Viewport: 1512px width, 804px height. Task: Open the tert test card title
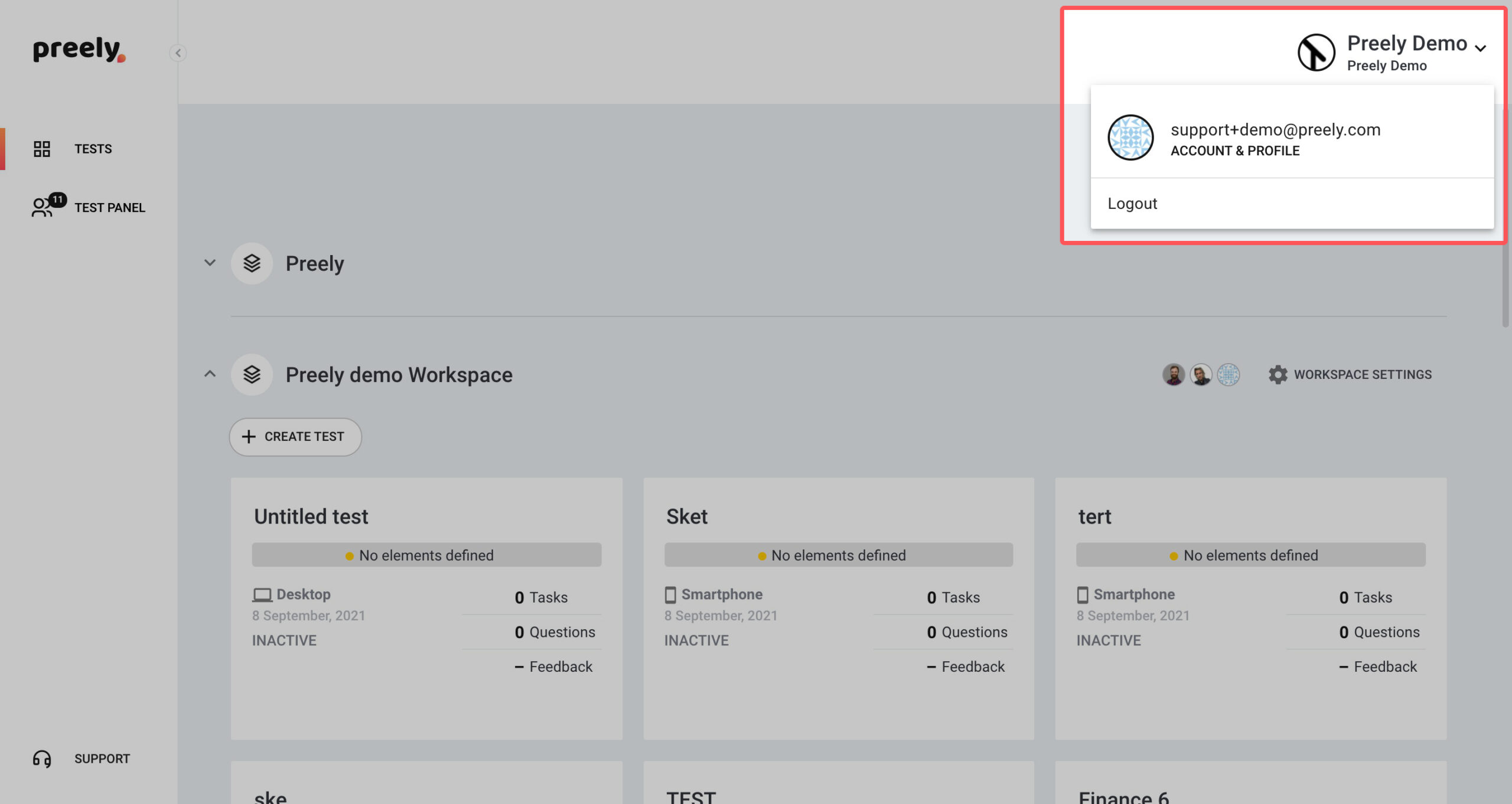coord(1094,517)
